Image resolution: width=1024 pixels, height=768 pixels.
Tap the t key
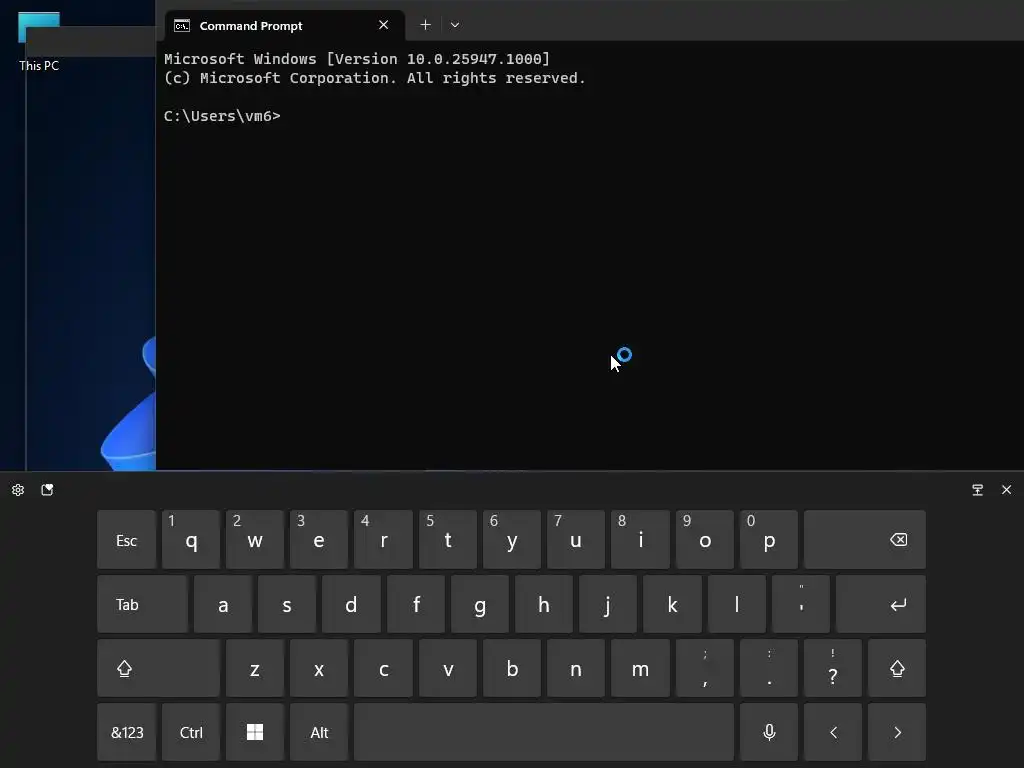click(x=447, y=540)
